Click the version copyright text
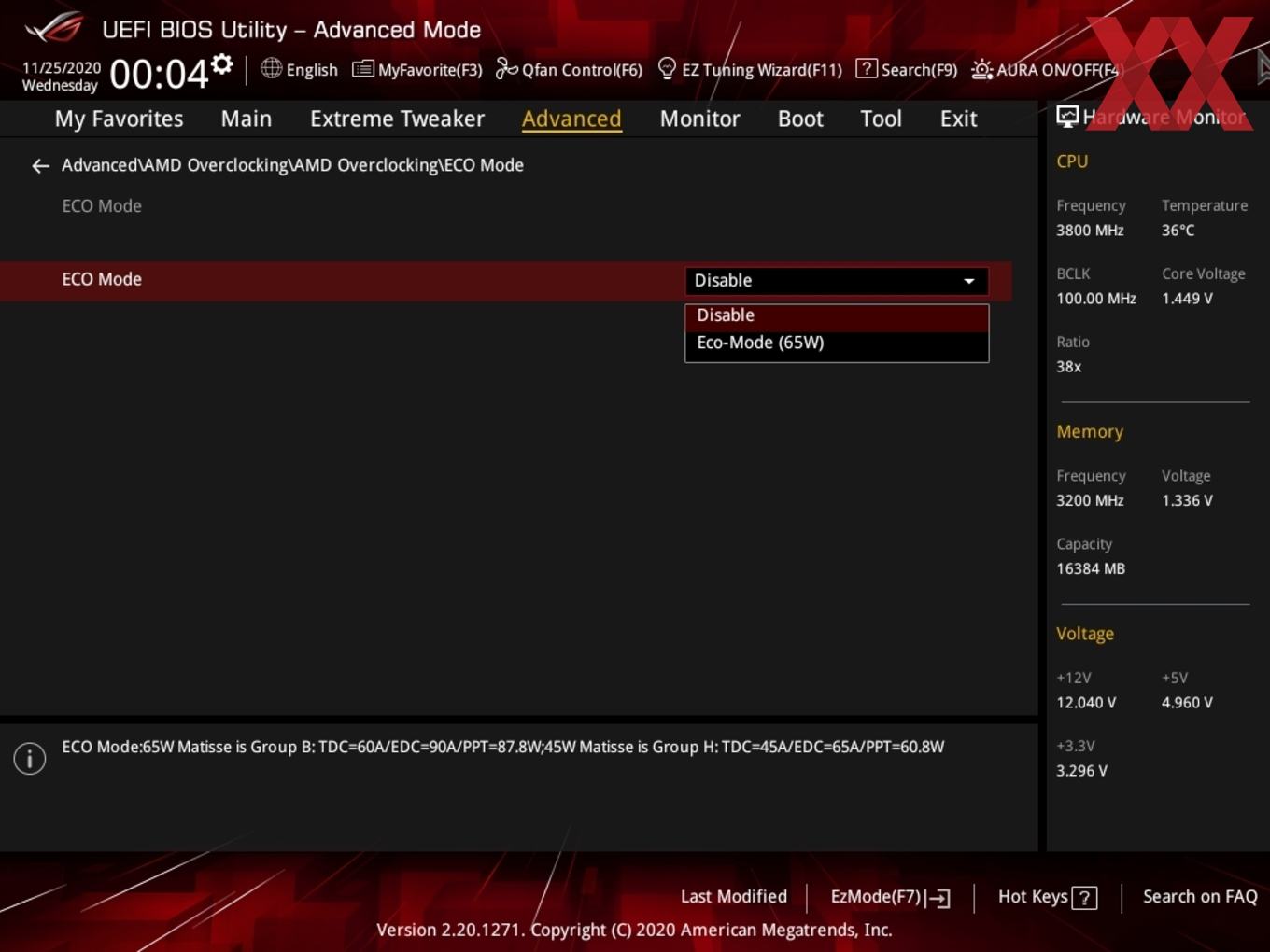The width and height of the screenshot is (1270, 952). pyautogui.click(x=634, y=930)
